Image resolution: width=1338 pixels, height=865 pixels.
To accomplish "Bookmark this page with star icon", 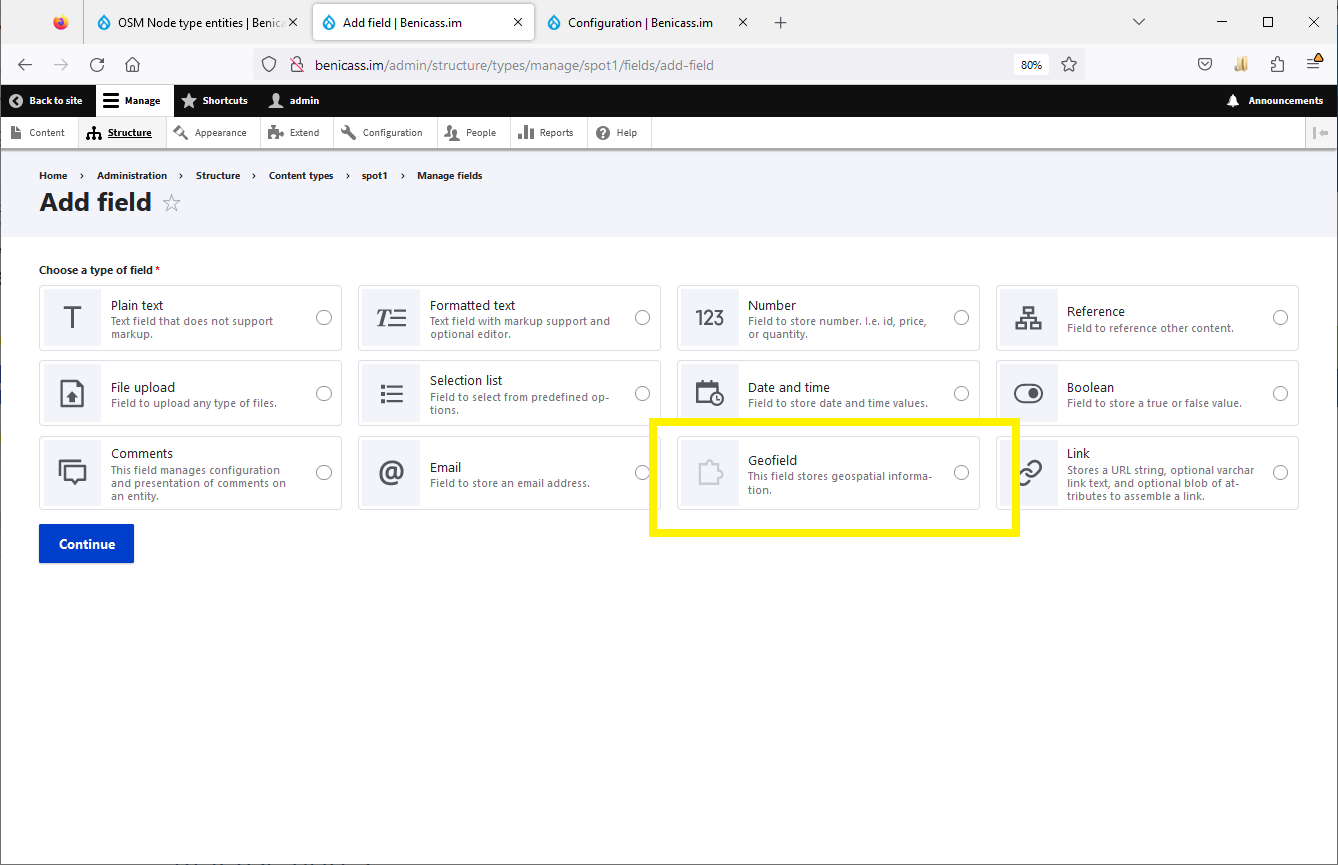I will pos(1069,65).
